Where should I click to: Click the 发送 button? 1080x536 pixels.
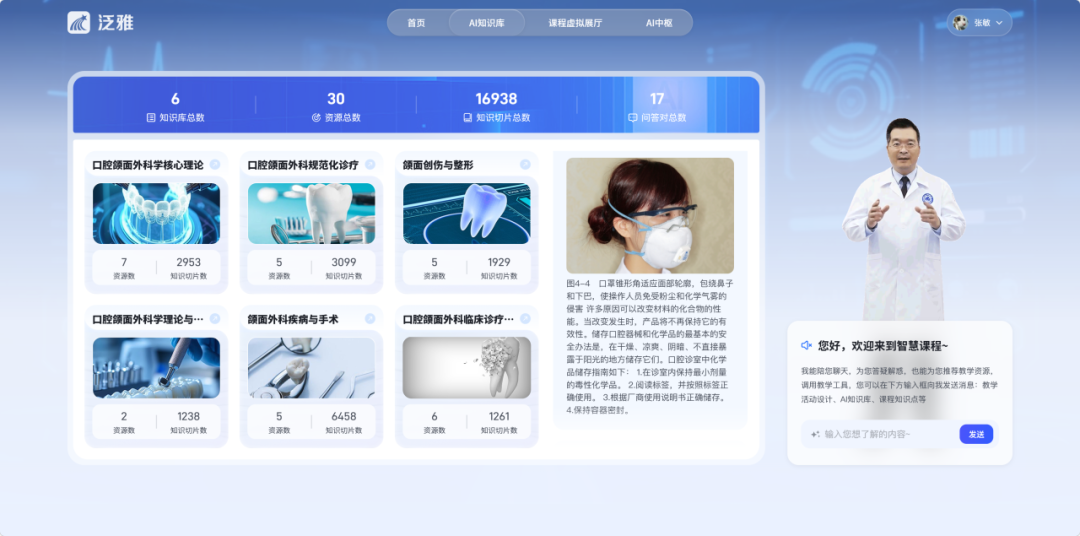point(976,434)
